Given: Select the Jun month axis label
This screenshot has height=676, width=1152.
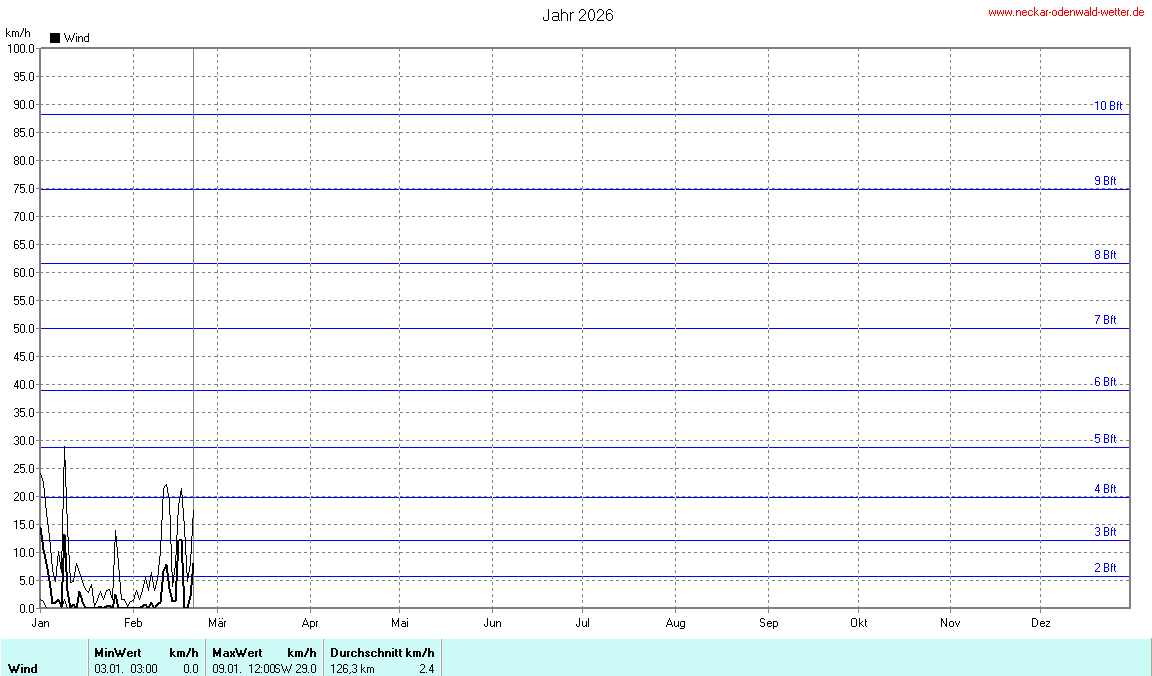Looking at the screenshot, I should tap(492, 623).
